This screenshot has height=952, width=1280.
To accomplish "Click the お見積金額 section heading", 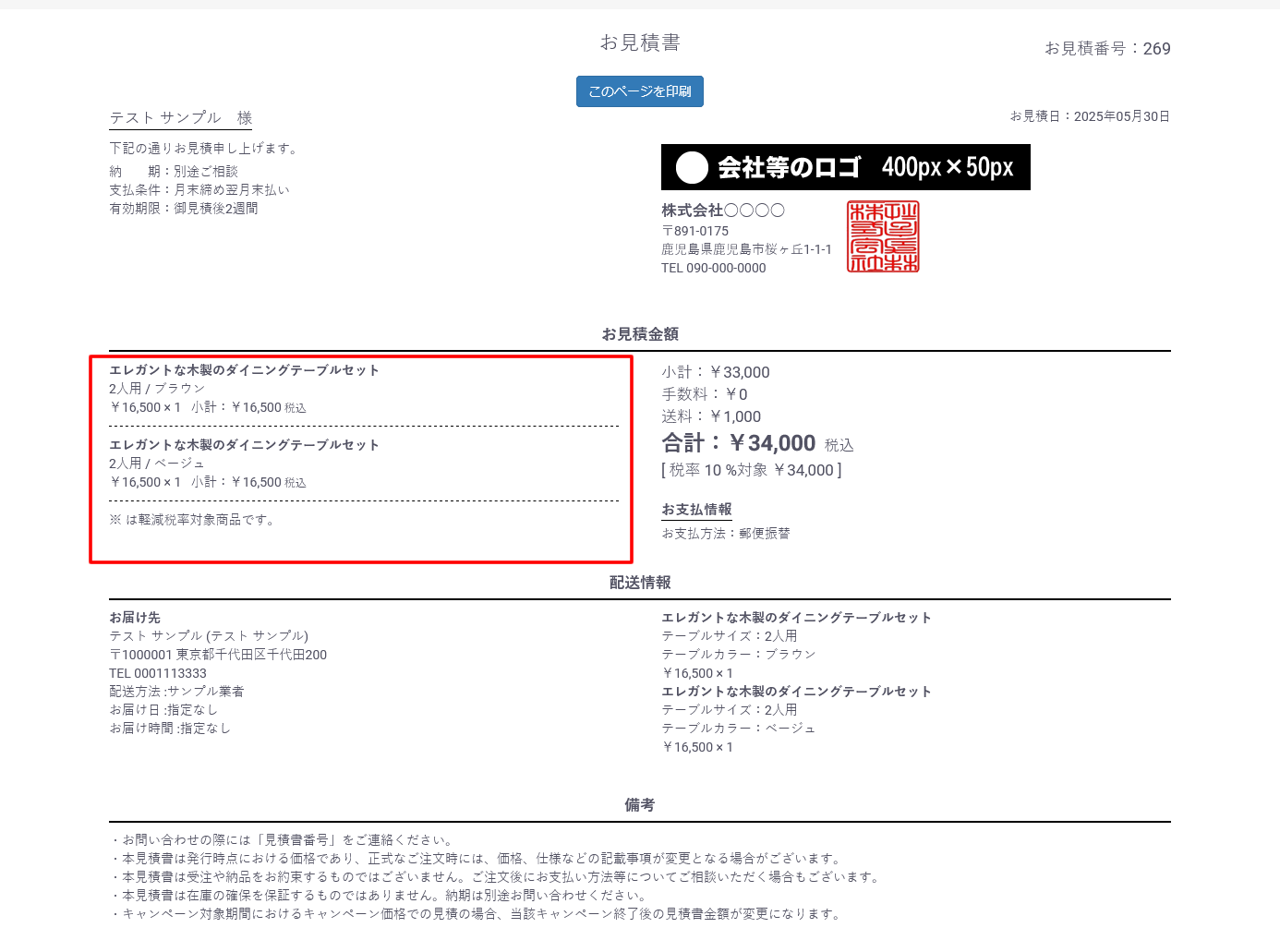I will (x=640, y=334).
